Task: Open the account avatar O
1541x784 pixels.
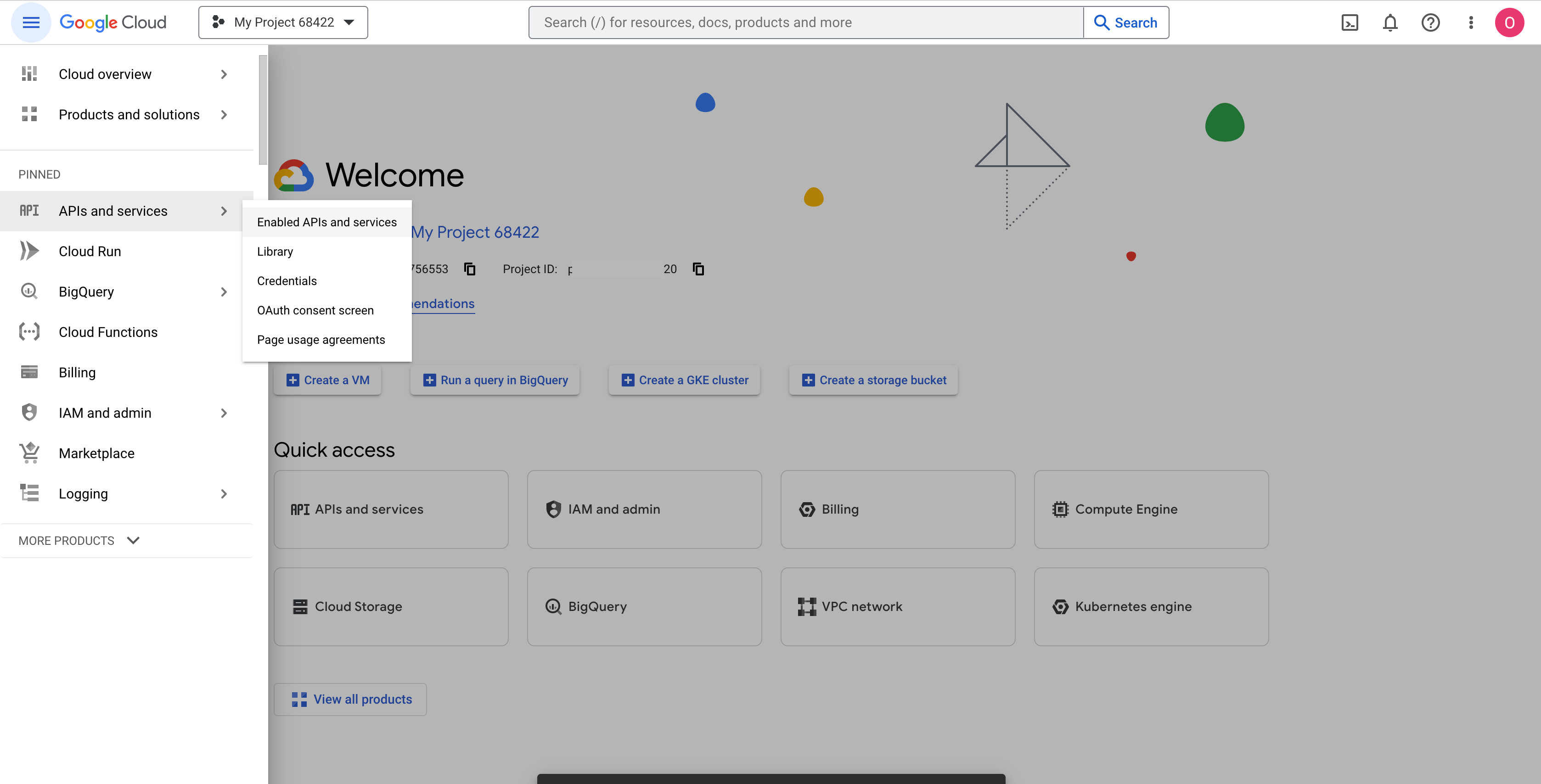Action: tap(1509, 23)
